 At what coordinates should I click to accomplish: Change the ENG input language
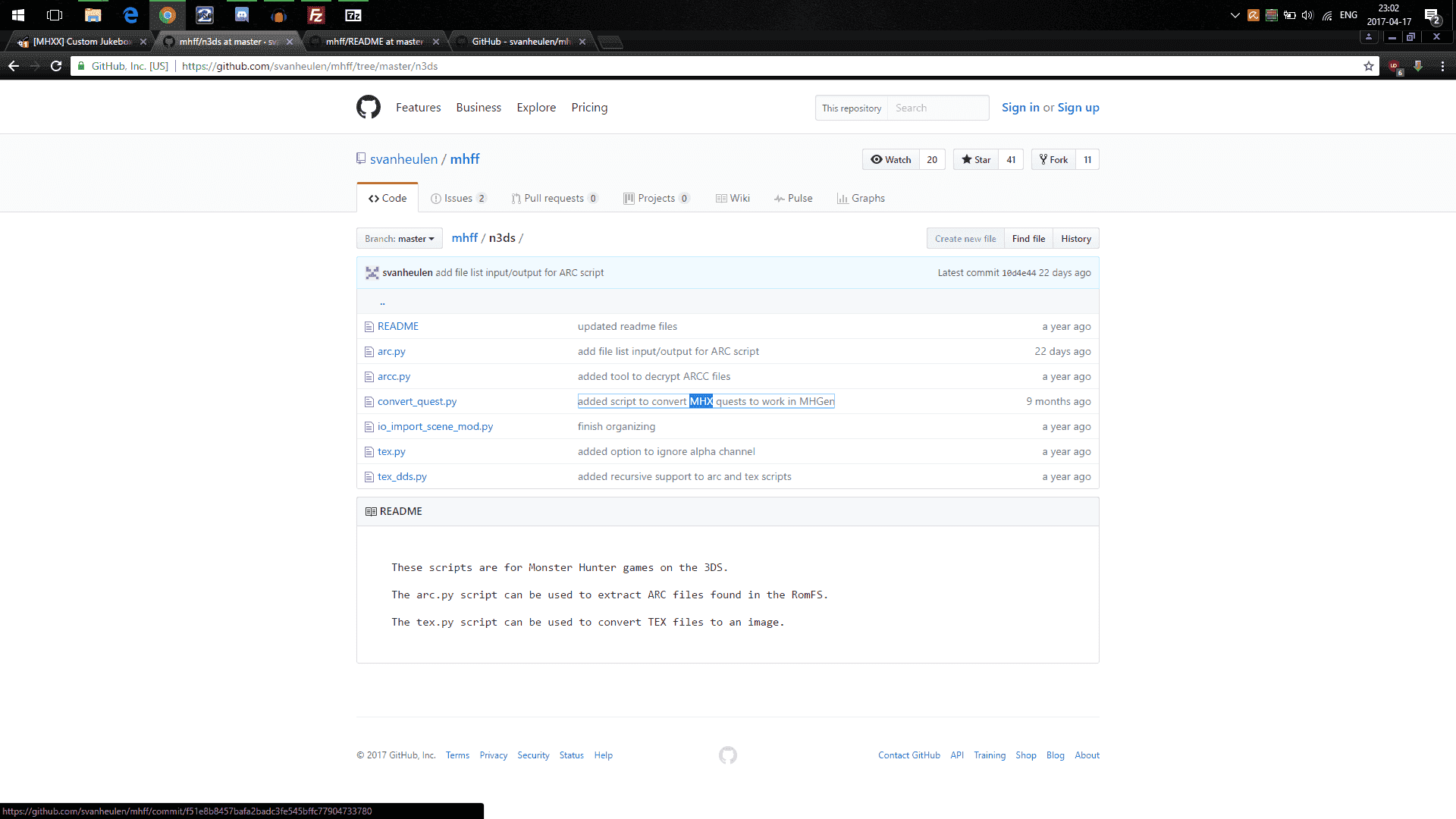pos(1348,15)
